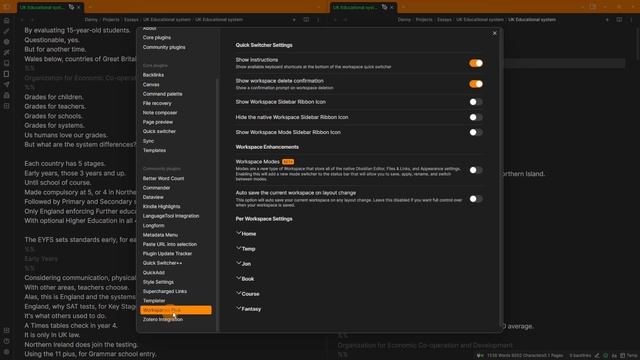Select Page preview in settings sidebar

point(158,122)
